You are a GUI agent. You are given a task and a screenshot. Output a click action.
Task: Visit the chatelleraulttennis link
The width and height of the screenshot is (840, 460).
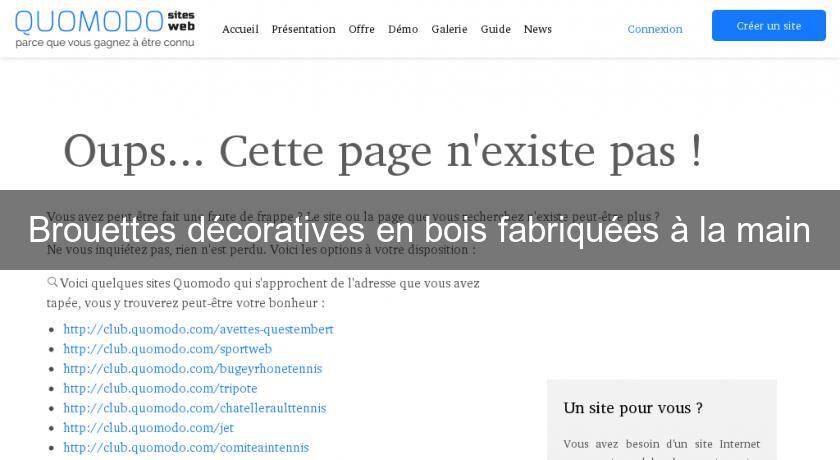tap(194, 408)
